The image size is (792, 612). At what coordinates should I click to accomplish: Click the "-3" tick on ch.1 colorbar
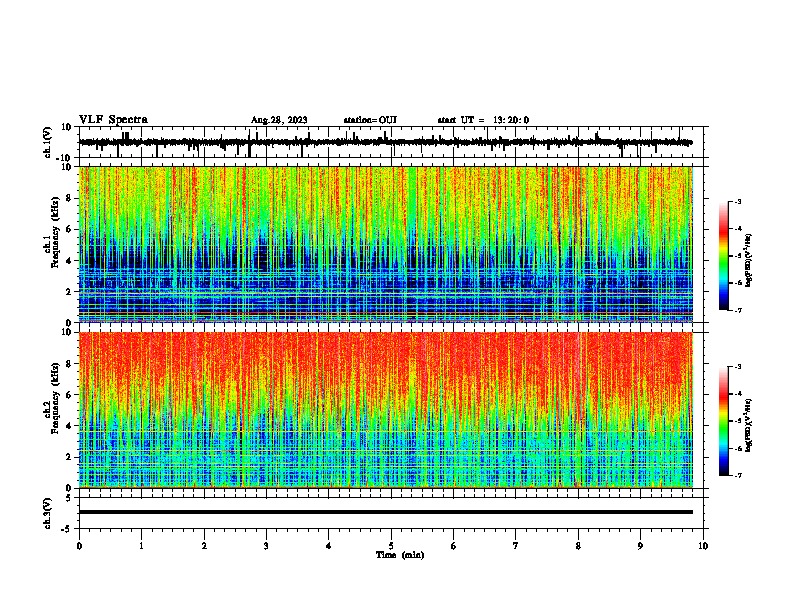tap(738, 202)
